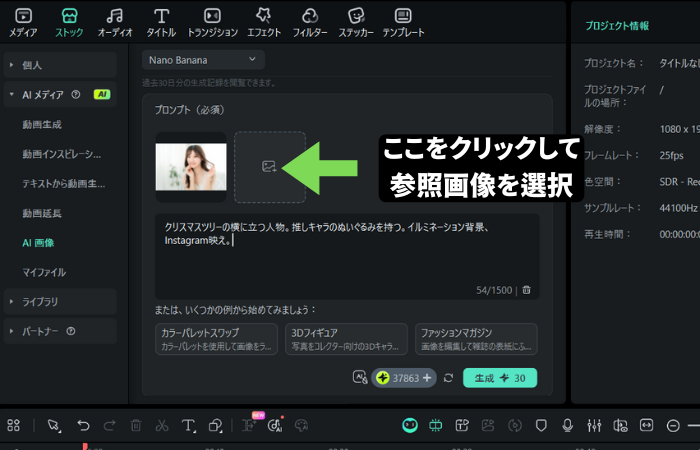Viewport: 700px width, 450px height.
Task: Click the refresh credits icon
Action: (x=449, y=378)
